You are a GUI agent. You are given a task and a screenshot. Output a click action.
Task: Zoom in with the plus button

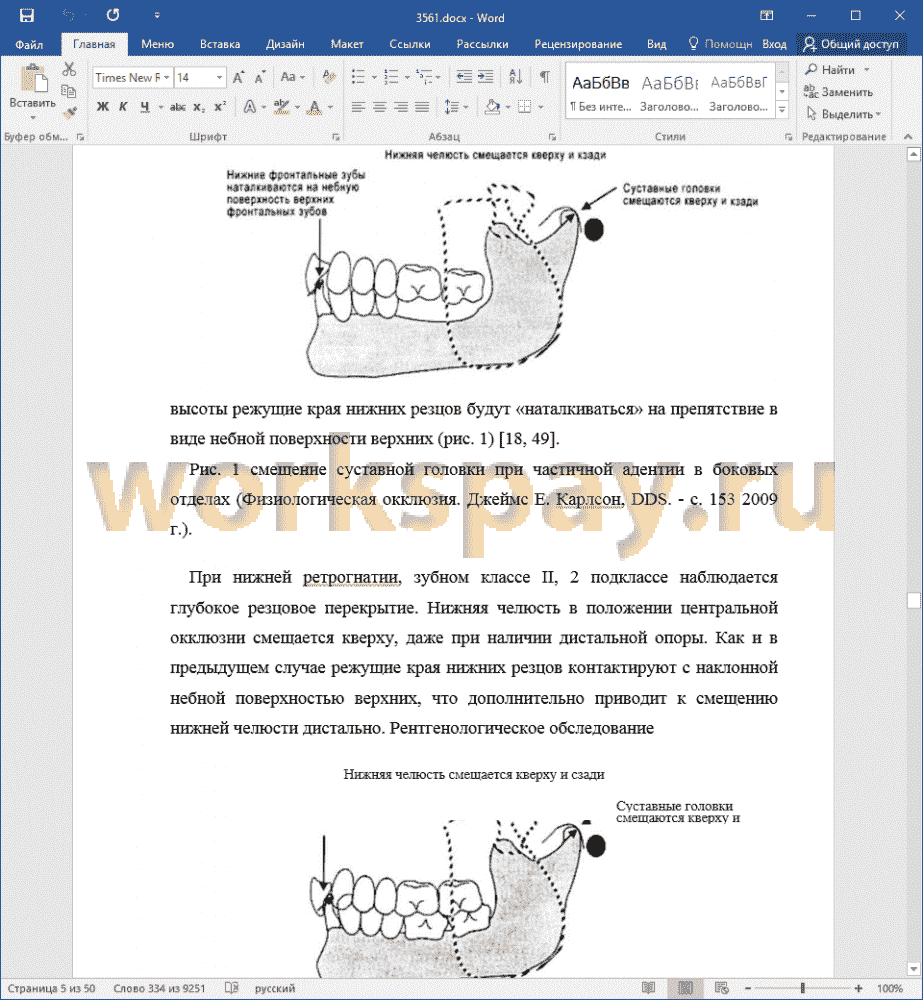click(x=858, y=989)
